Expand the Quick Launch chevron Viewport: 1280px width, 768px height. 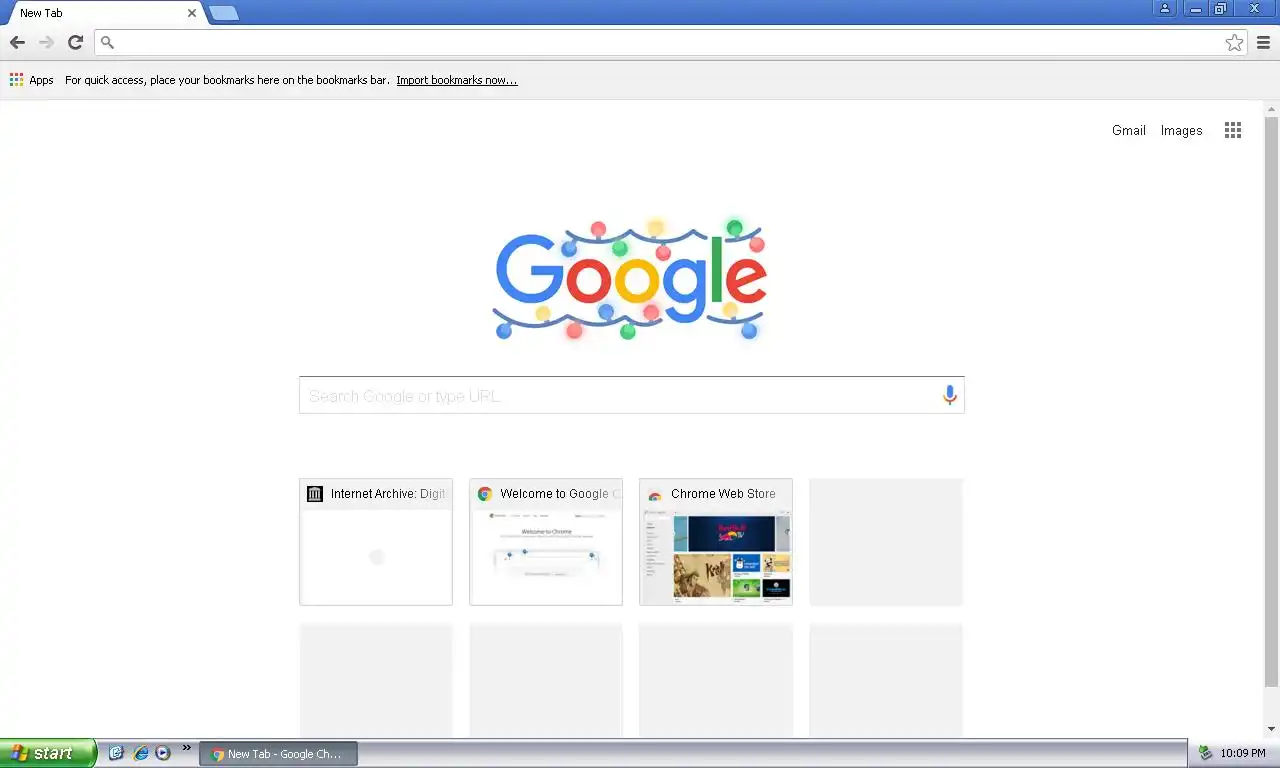click(186, 748)
